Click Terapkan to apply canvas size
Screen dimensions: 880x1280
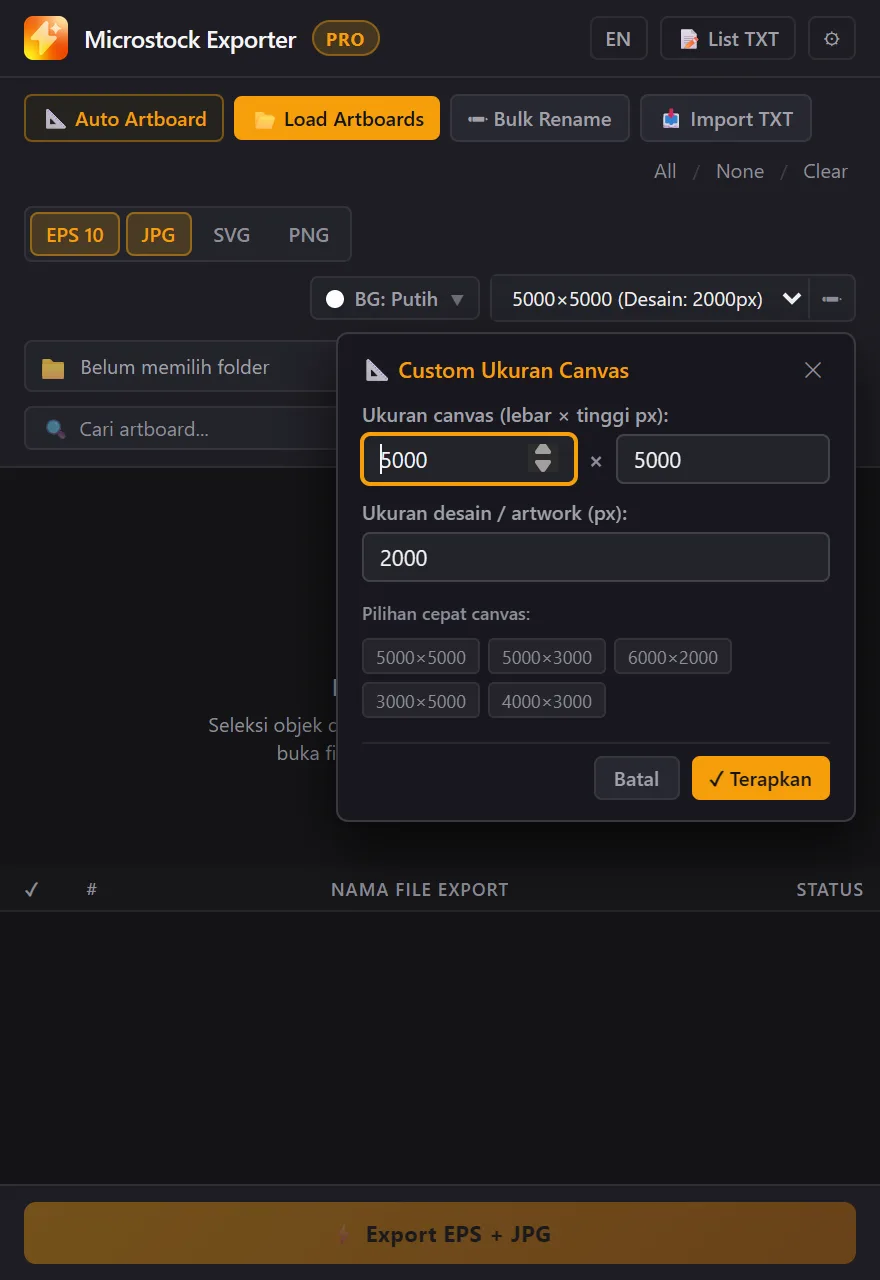pyautogui.click(x=761, y=779)
